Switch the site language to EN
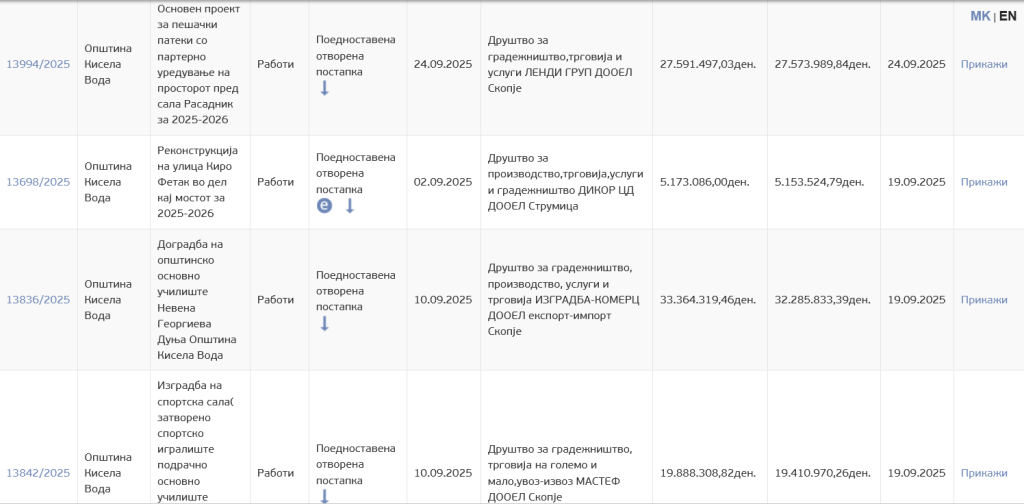Viewport: 1024px width, 504px height. click(x=1007, y=16)
